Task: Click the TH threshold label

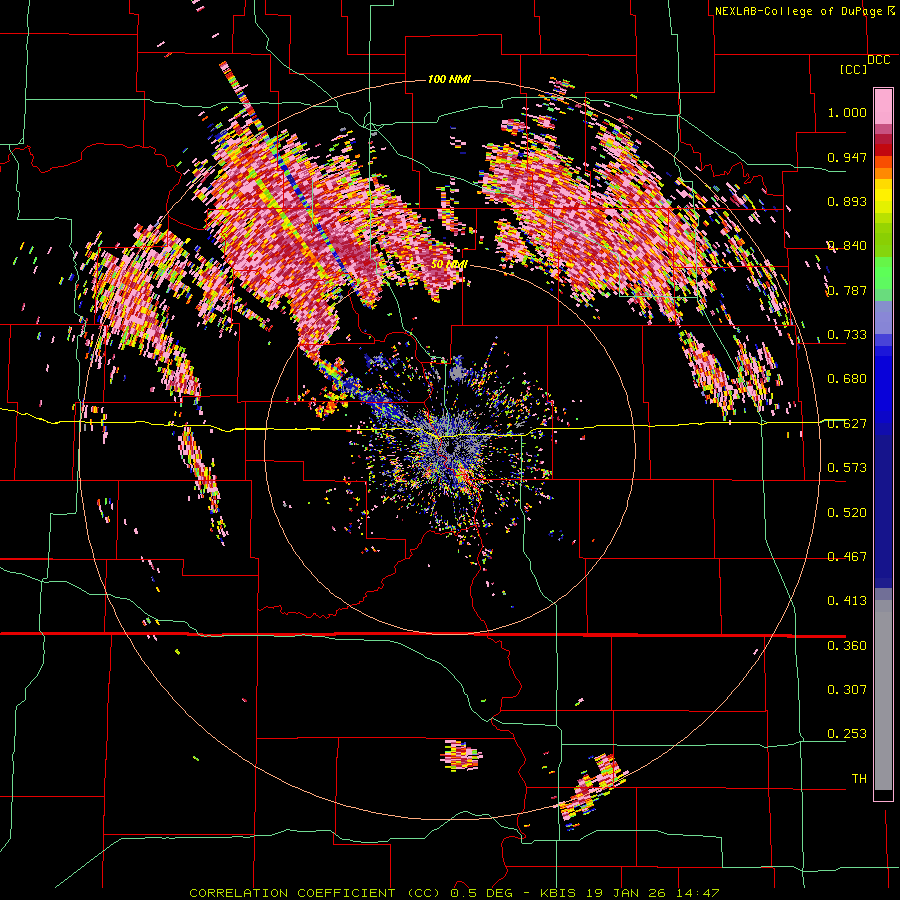Action: tap(859, 779)
